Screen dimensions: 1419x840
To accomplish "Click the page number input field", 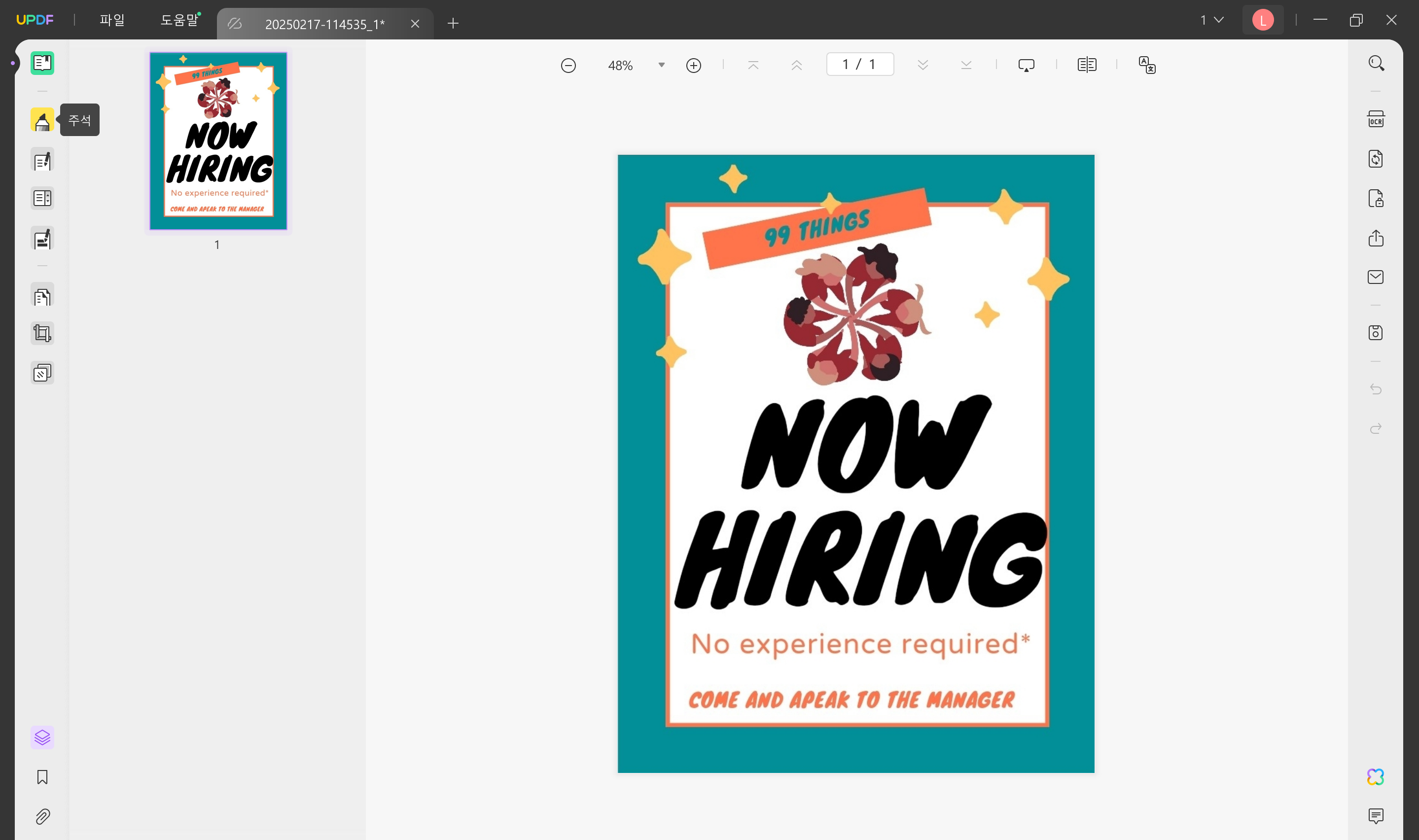I will [x=860, y=65].
